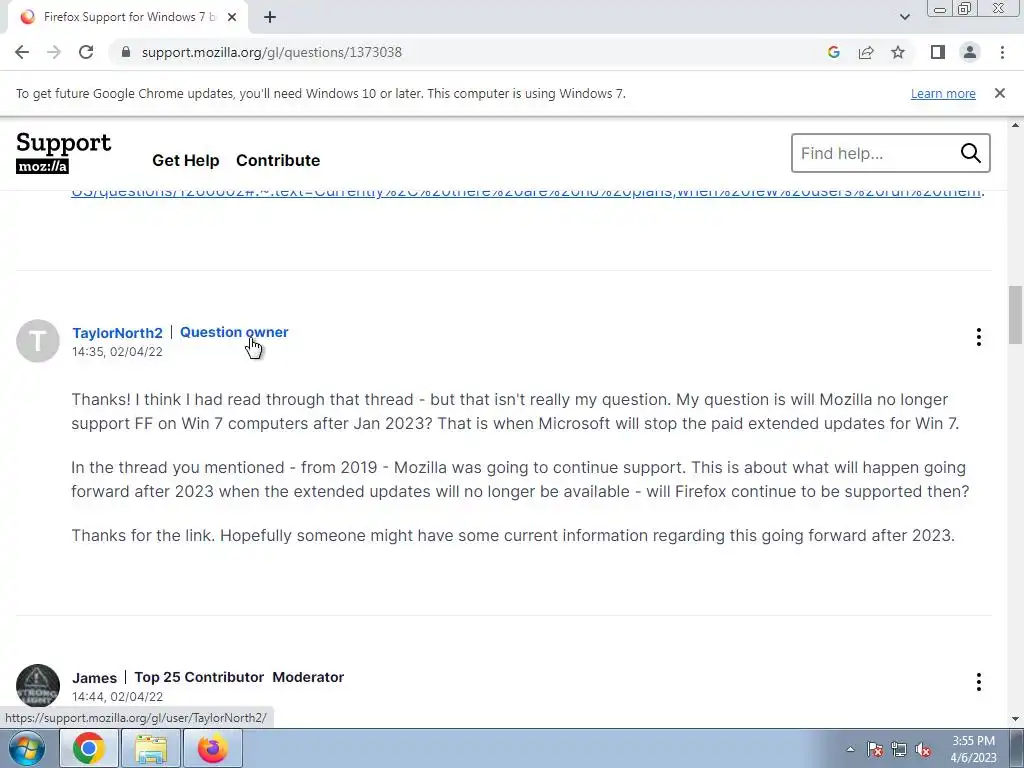1024x768 pixels.
Task: Select the Firefox Support browser tab
Action: [128, 17]
